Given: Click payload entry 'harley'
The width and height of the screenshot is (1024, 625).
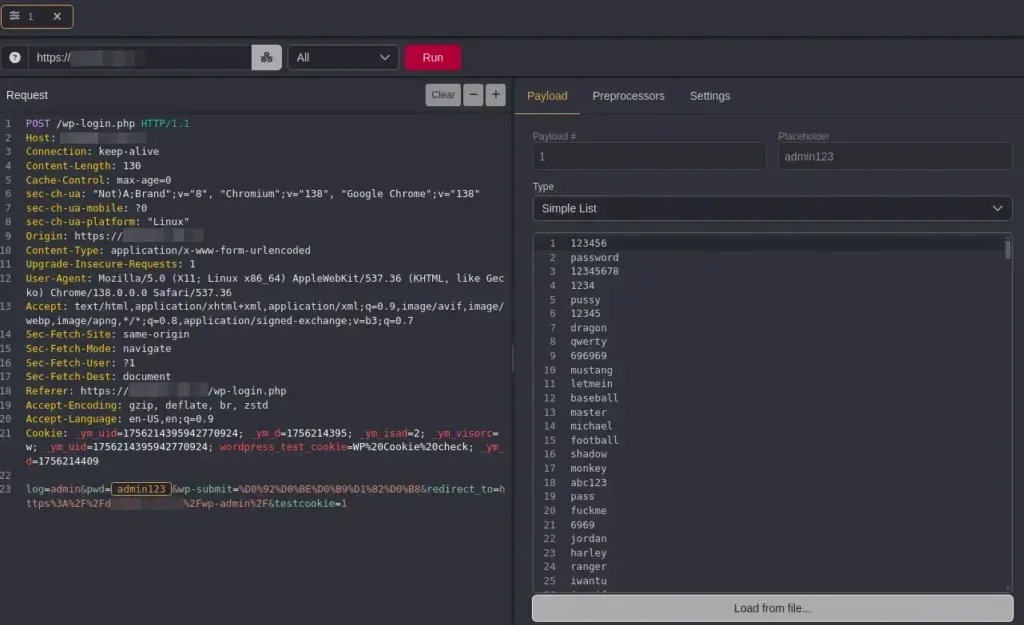Looking at the screenshot, I should pyautogui.click(x=588, y=553).
